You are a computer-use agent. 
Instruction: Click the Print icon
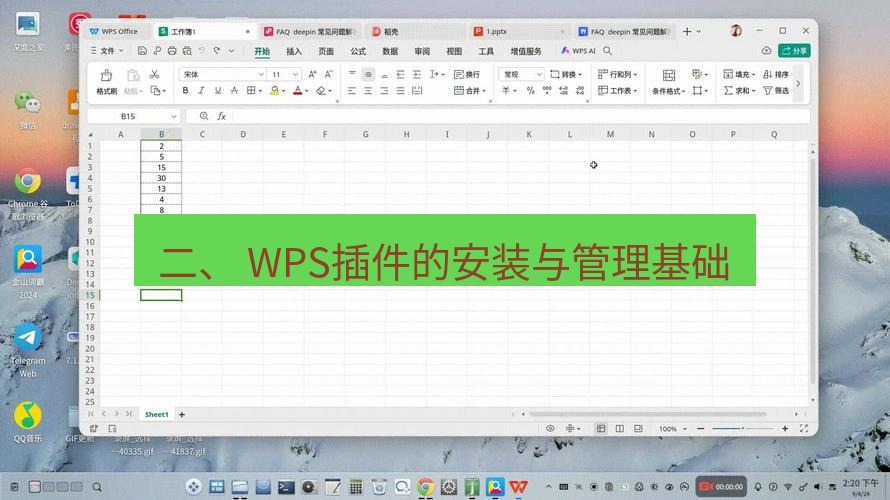click(172, 51)
